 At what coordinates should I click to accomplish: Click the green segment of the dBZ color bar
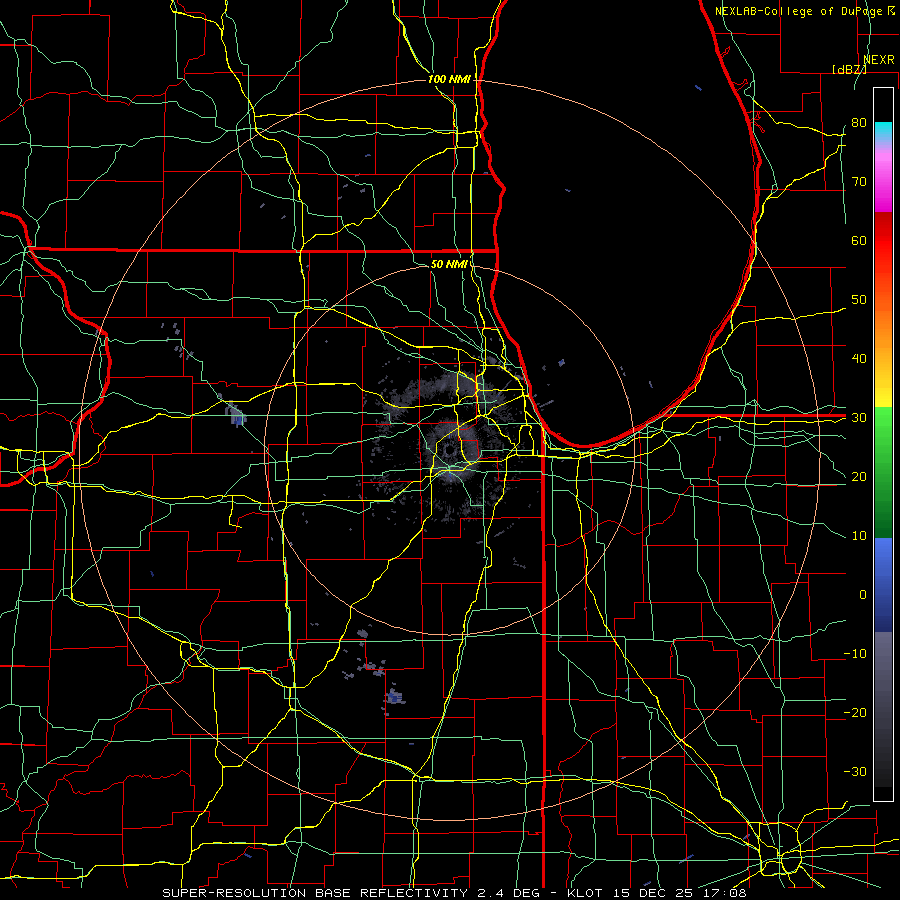(883, 472)
